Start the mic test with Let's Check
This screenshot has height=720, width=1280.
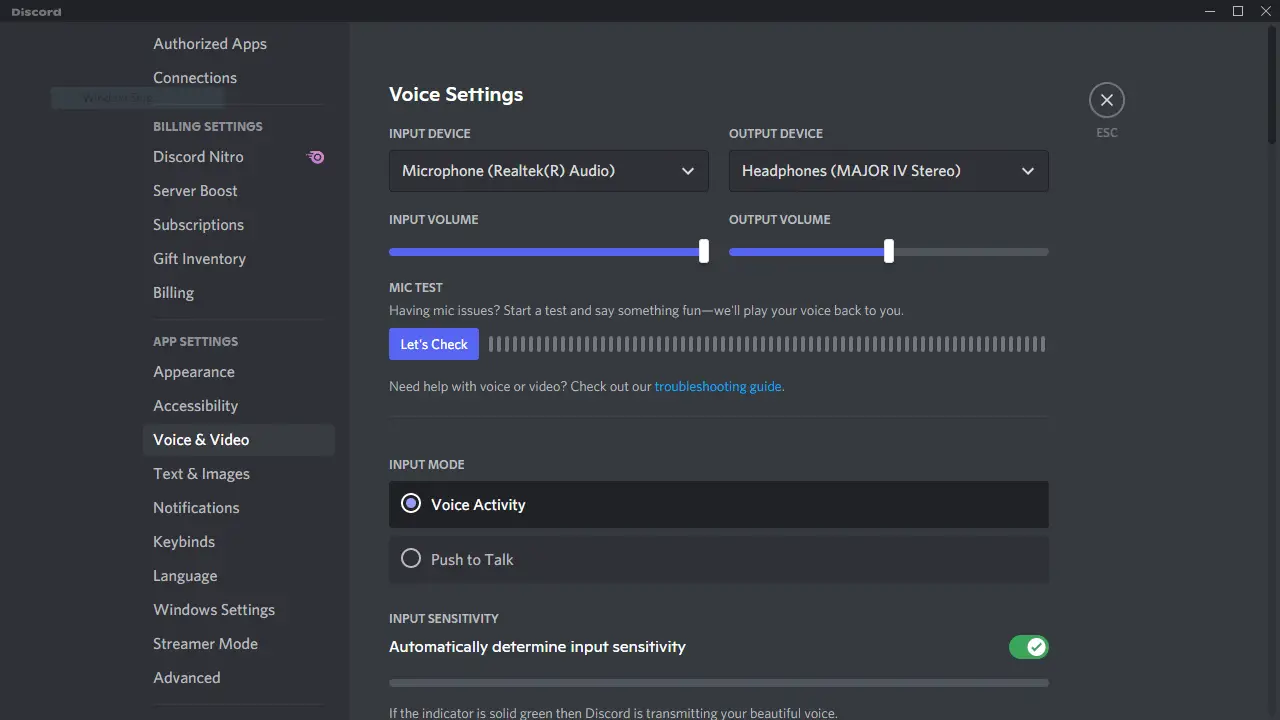[433, 344]
